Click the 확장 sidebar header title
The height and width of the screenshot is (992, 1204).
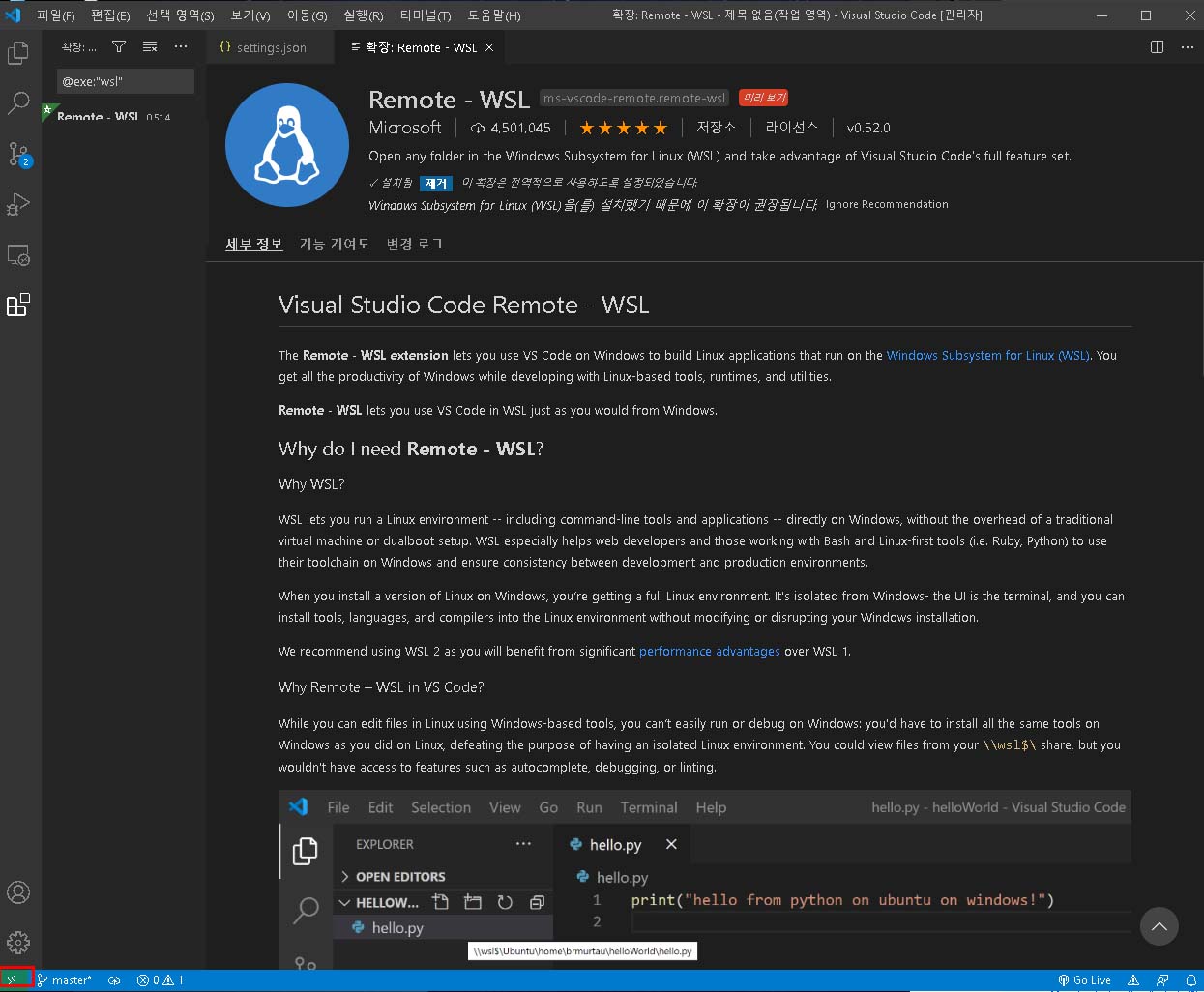78,46
